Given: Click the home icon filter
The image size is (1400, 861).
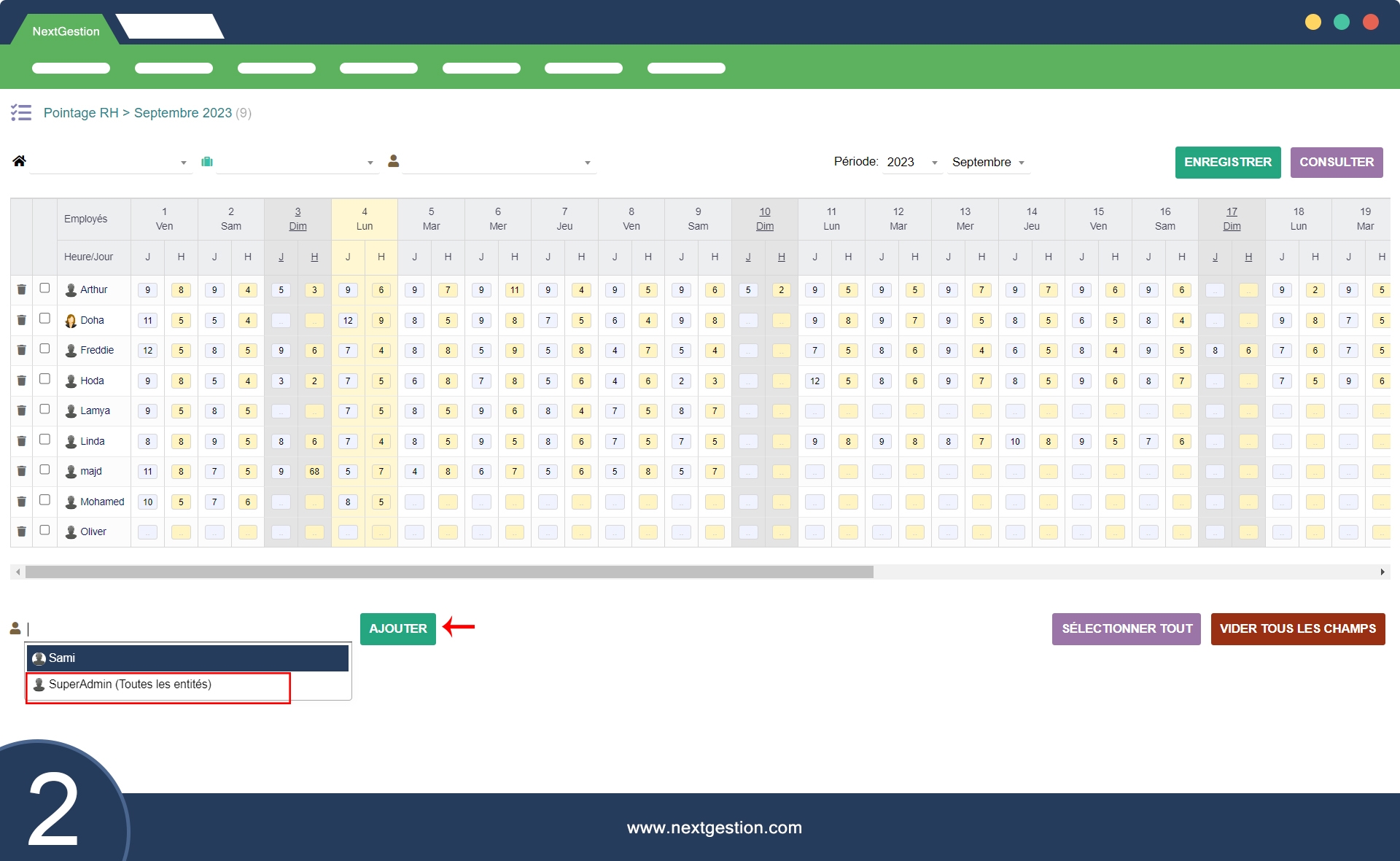Looking at the screenshot, I should (x=19, y=161).
